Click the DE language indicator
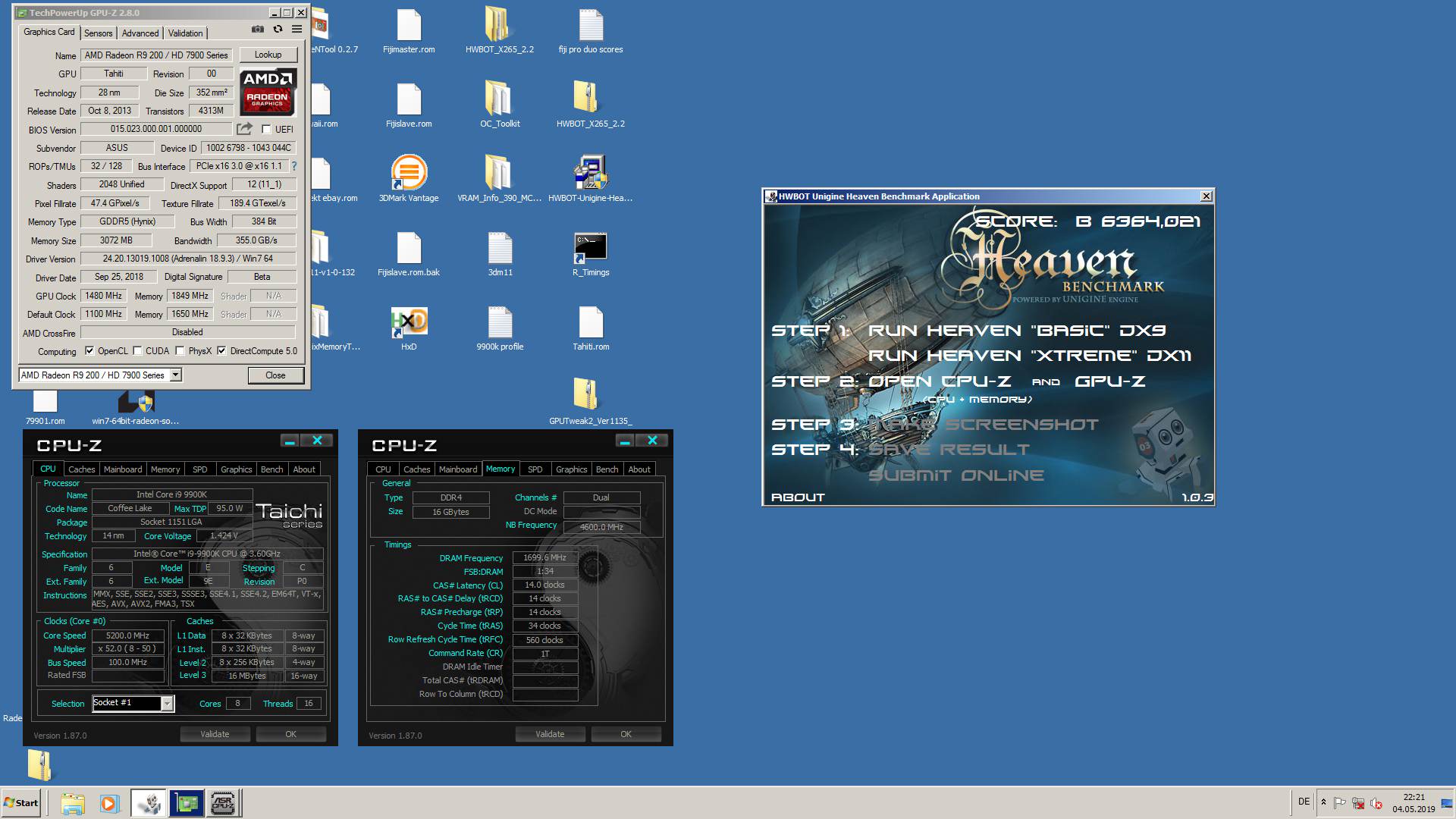Image resolution: width=1456 pixels, height=819 pixels. (1304, 802)
